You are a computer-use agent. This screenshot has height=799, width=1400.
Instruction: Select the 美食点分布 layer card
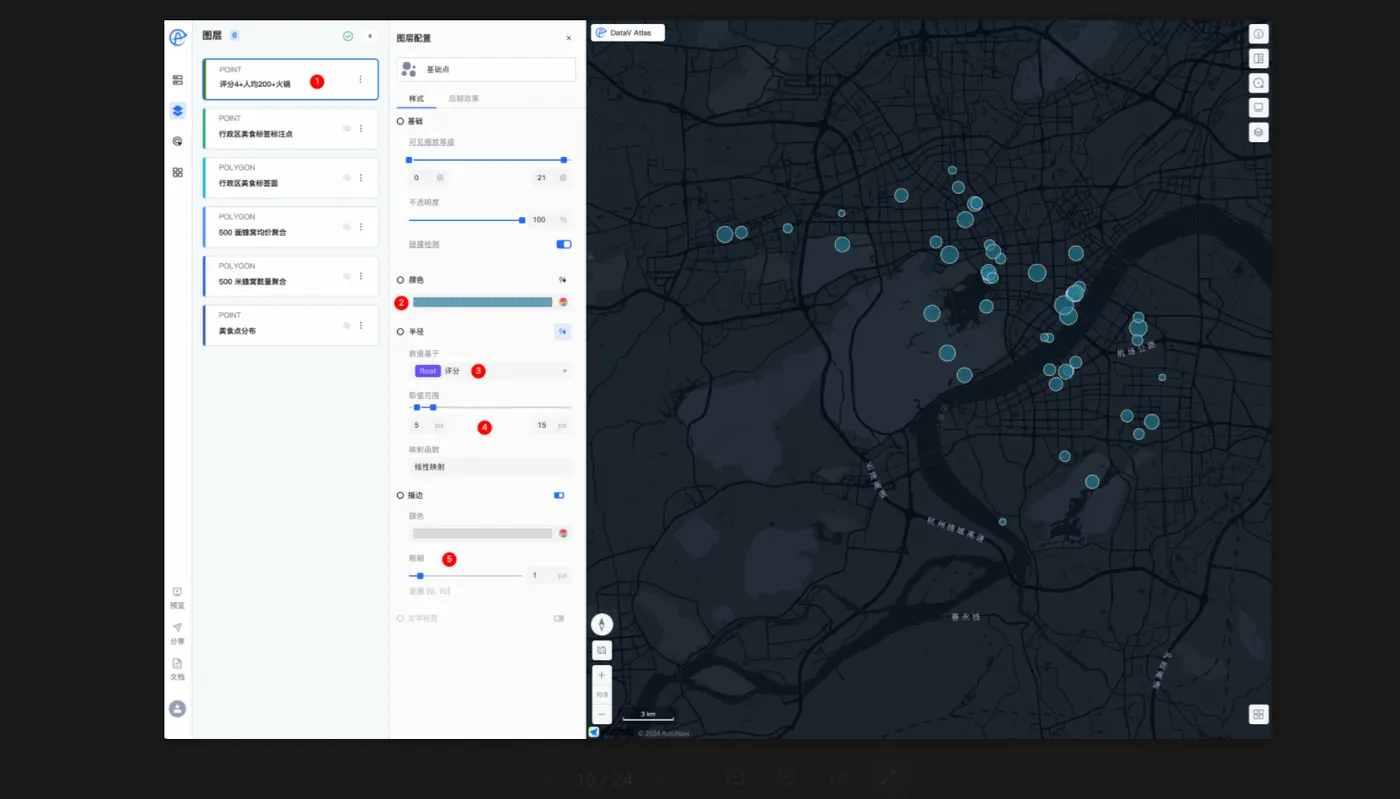click(291, 326)
